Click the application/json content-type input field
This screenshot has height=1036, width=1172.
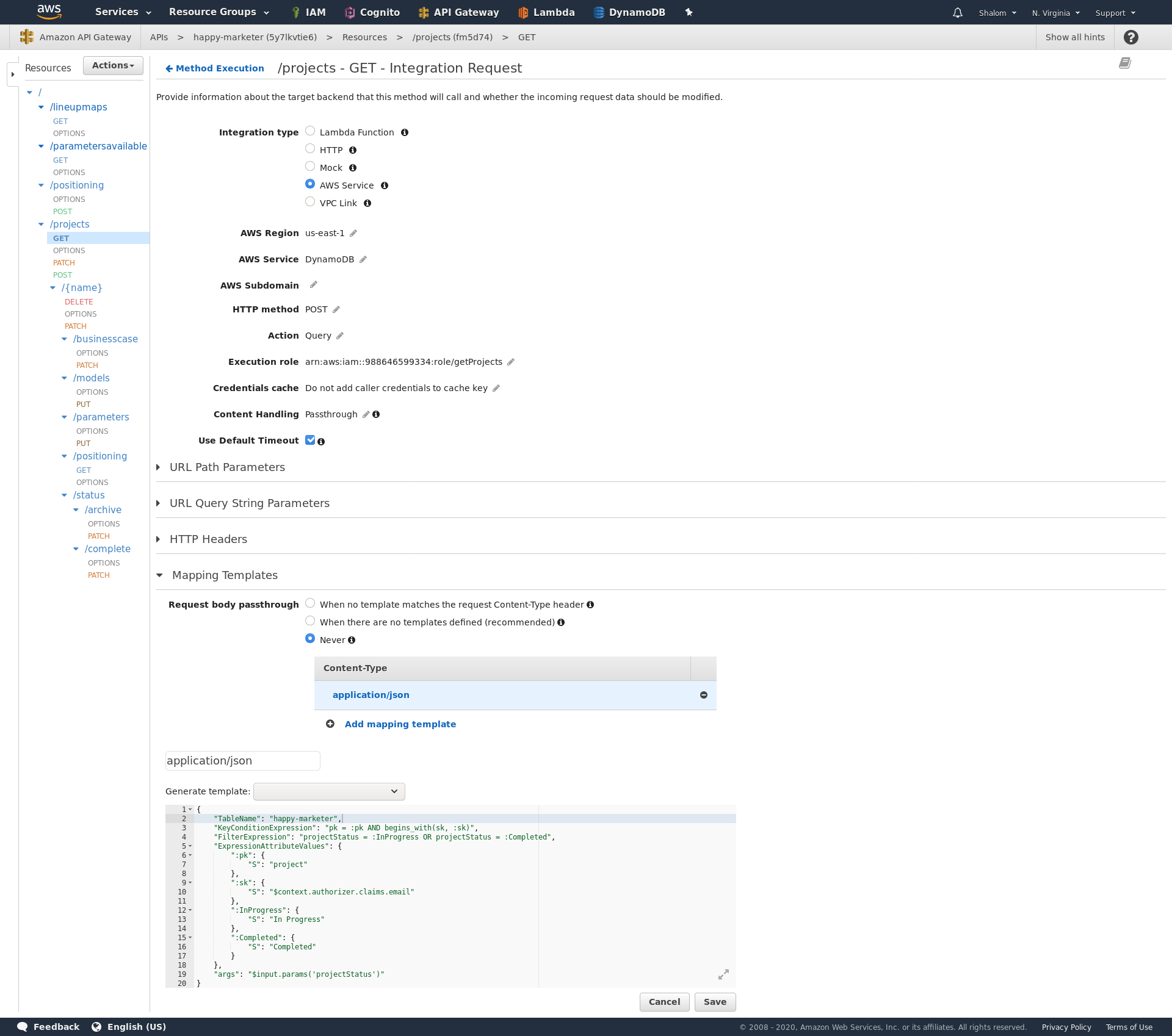click(x=242, y=761)
